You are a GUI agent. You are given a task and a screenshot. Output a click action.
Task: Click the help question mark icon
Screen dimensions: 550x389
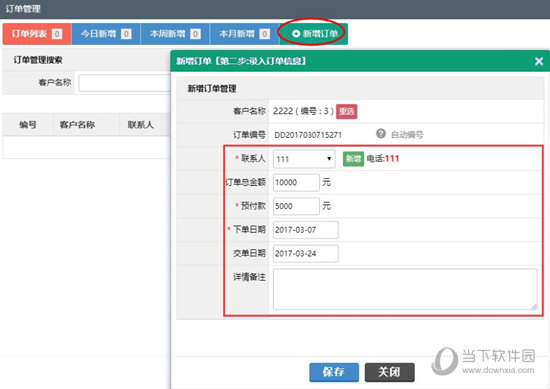pyautogui.click(x=381, y=133)
